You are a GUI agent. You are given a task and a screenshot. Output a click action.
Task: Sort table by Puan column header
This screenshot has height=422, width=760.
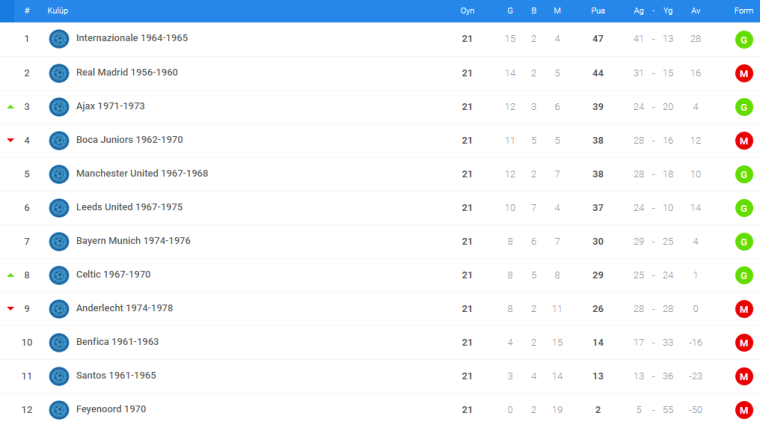pyautogui.click(x=598, y=11)
